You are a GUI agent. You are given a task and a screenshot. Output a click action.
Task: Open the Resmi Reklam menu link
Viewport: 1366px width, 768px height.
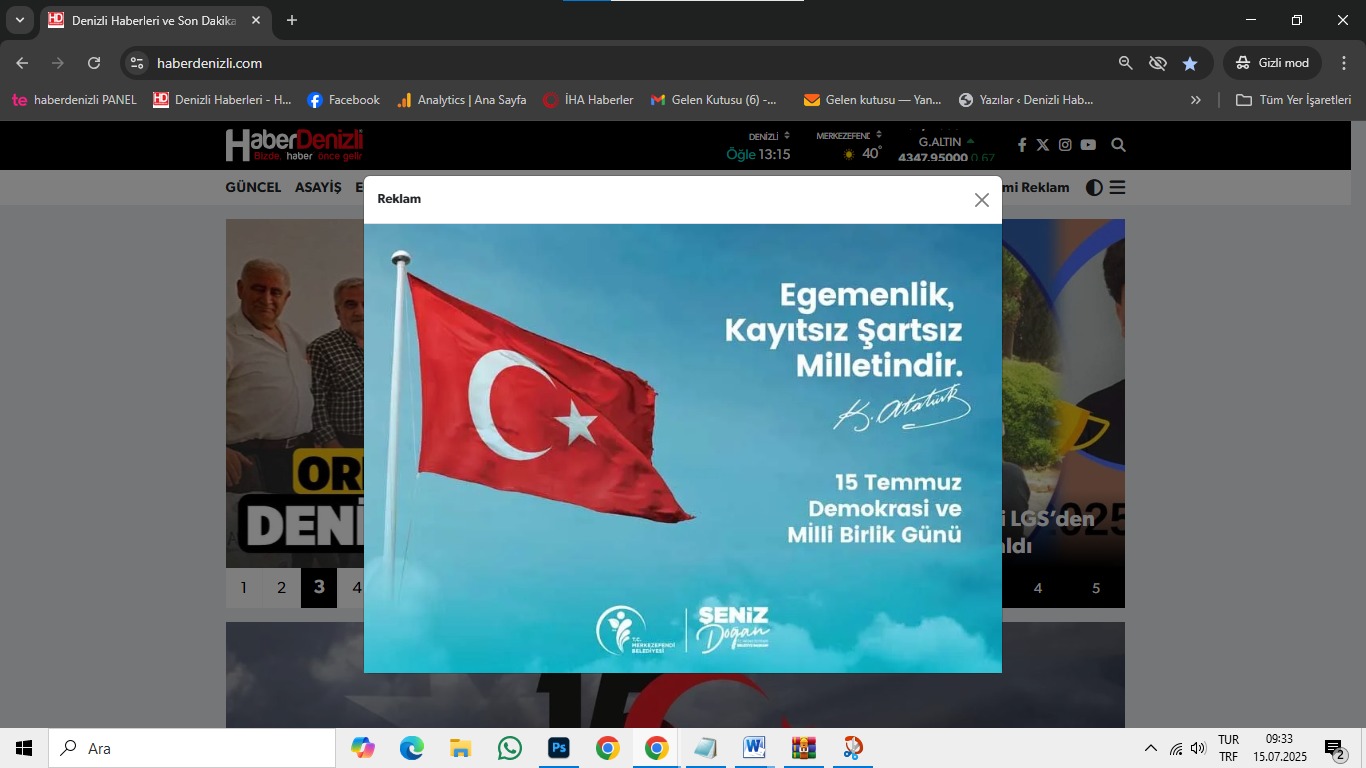point(1035,187)
